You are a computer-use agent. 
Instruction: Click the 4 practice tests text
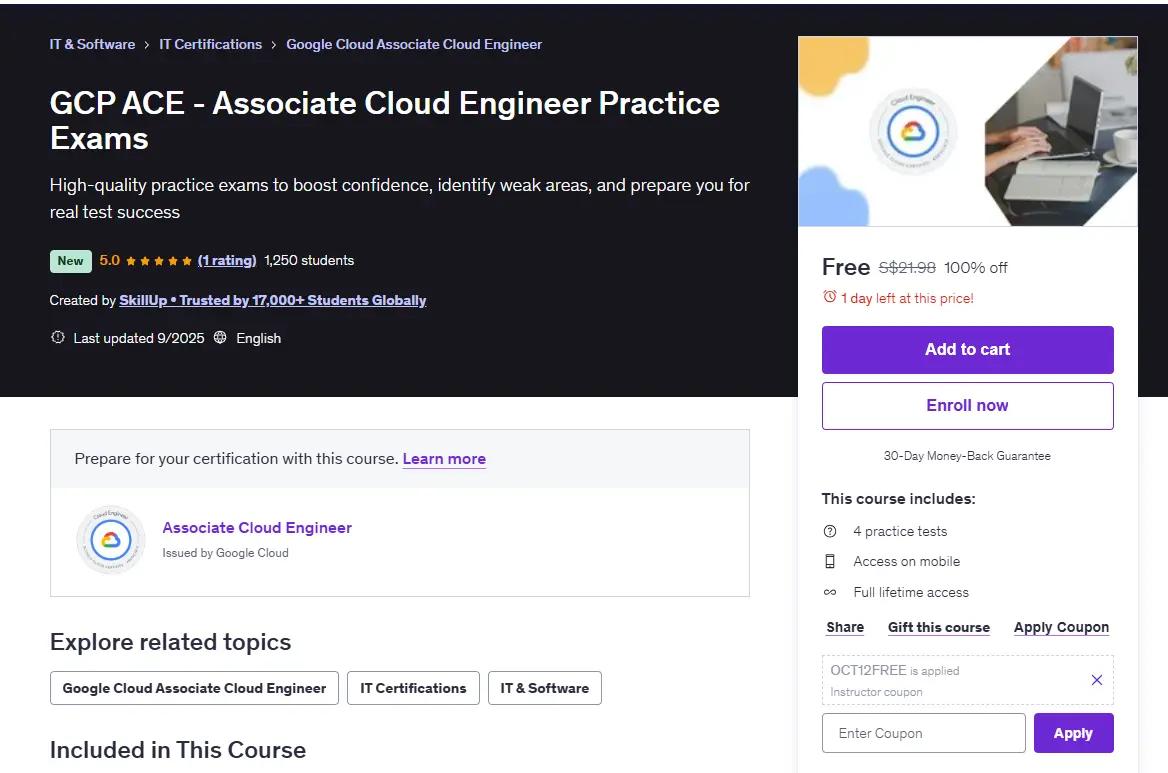point(900,531)
